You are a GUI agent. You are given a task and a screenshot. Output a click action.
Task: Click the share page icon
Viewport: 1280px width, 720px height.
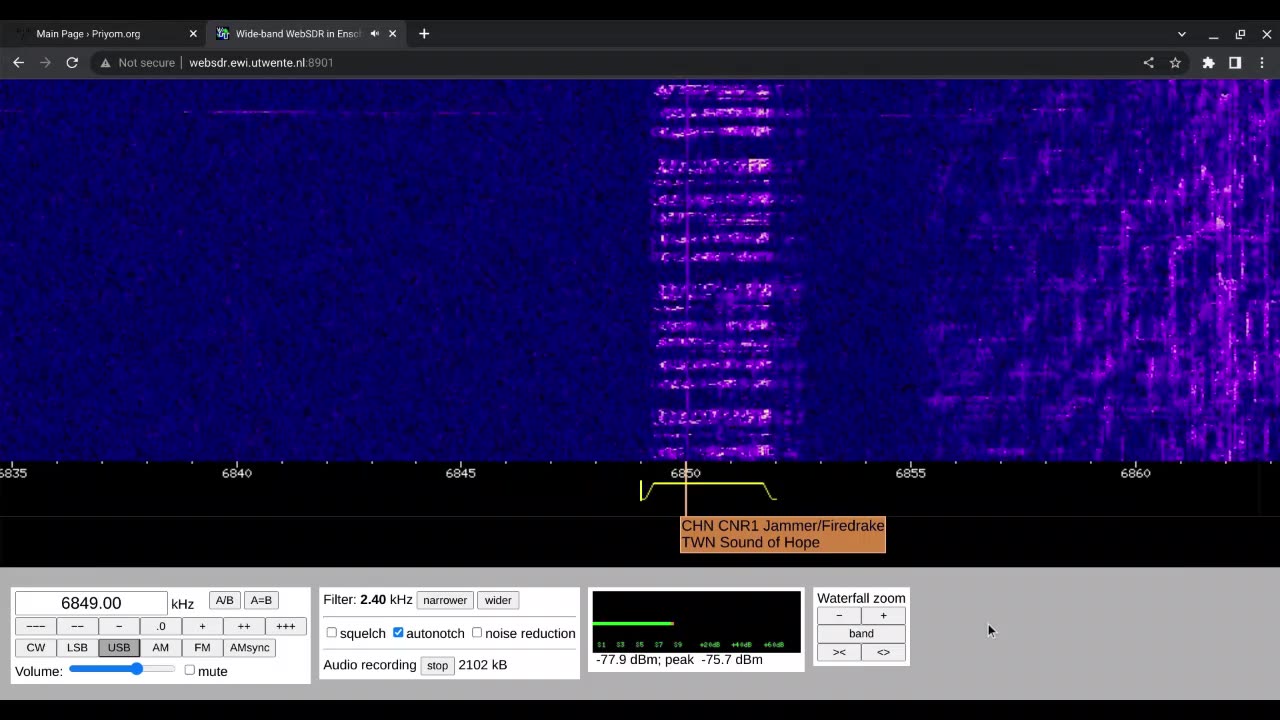tap(1148, 62)
